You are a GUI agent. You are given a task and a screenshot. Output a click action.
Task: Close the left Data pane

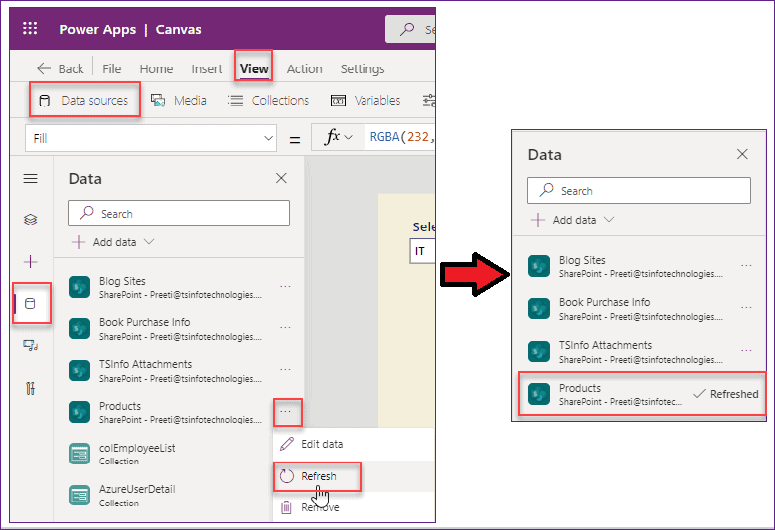[281, 178]
